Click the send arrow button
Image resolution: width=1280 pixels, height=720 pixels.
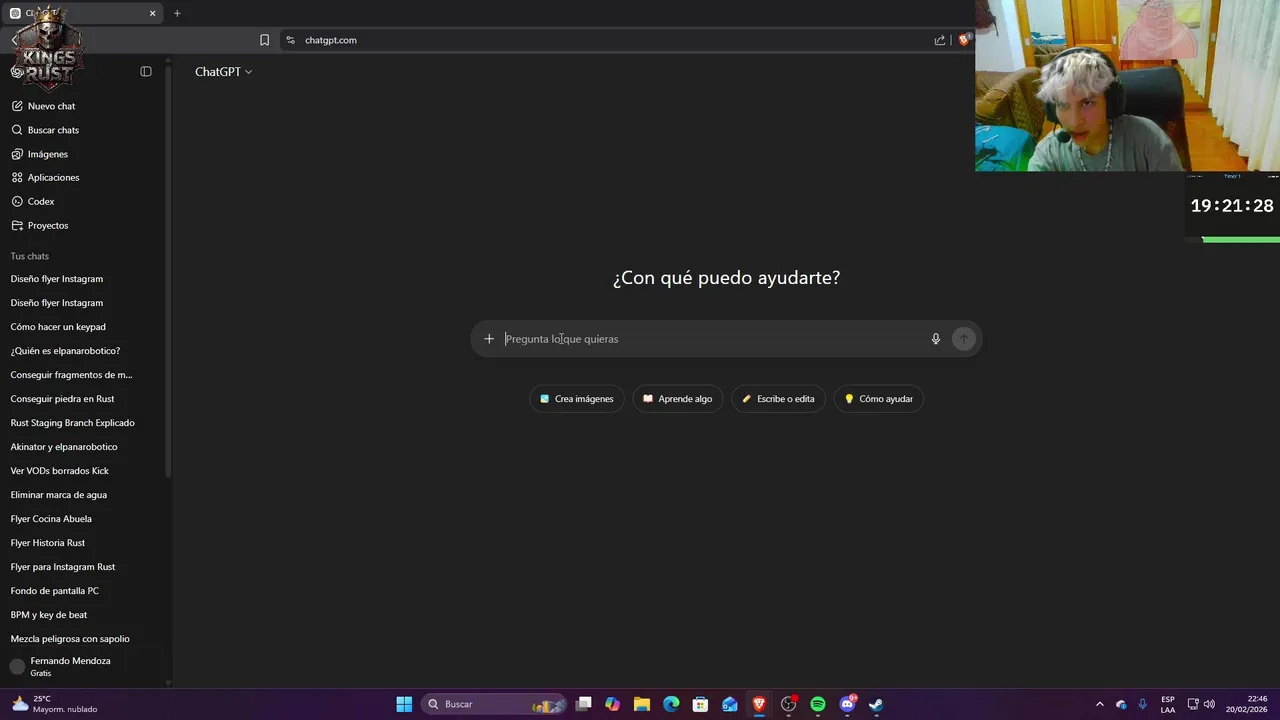point(964,339)
